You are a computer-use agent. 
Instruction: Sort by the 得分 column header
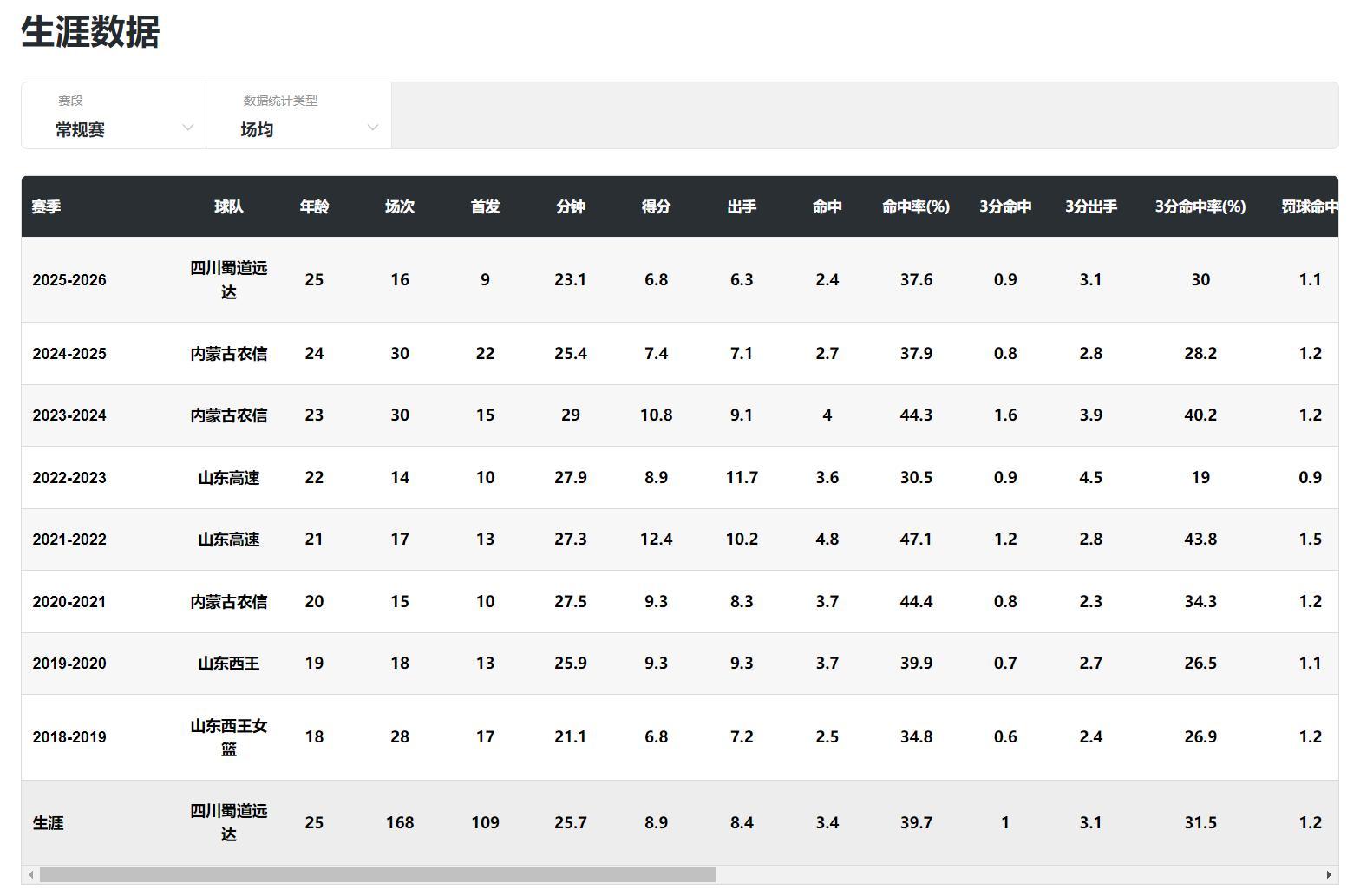tap(656, 206)
